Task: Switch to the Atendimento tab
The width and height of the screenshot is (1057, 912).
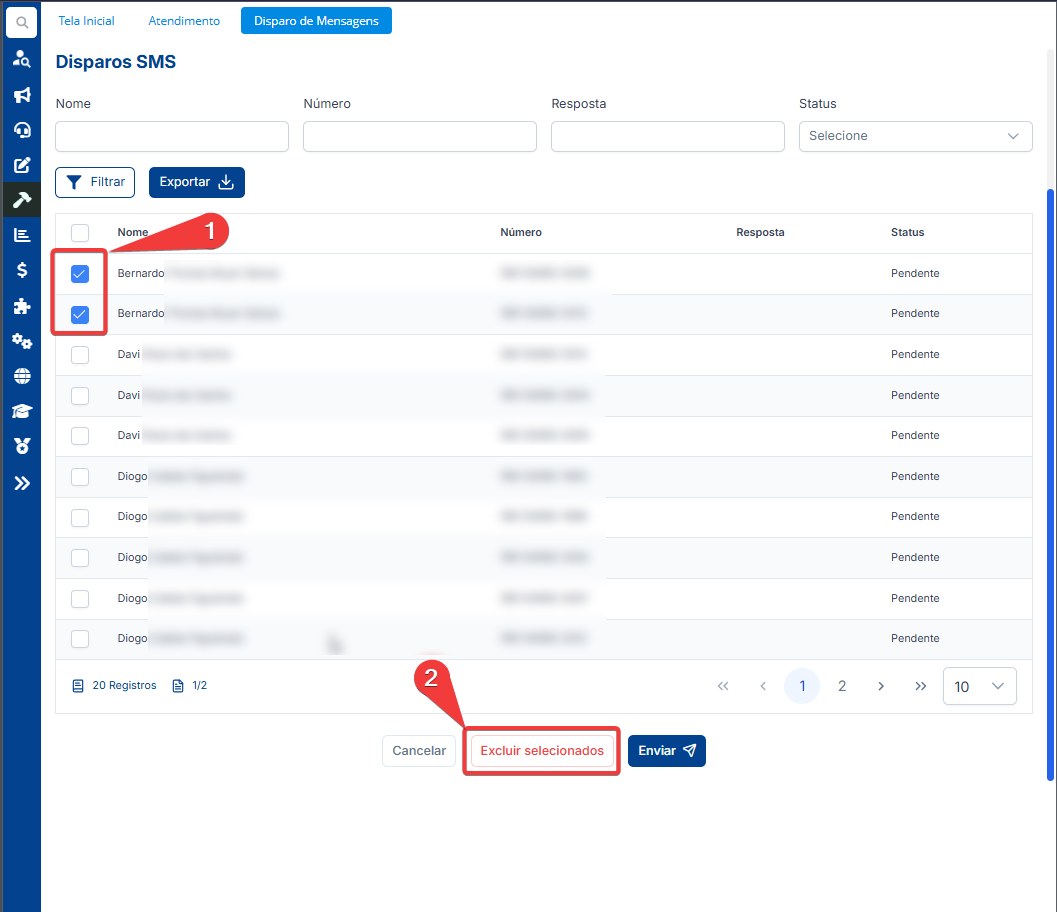Action: (x=184, y=21)
